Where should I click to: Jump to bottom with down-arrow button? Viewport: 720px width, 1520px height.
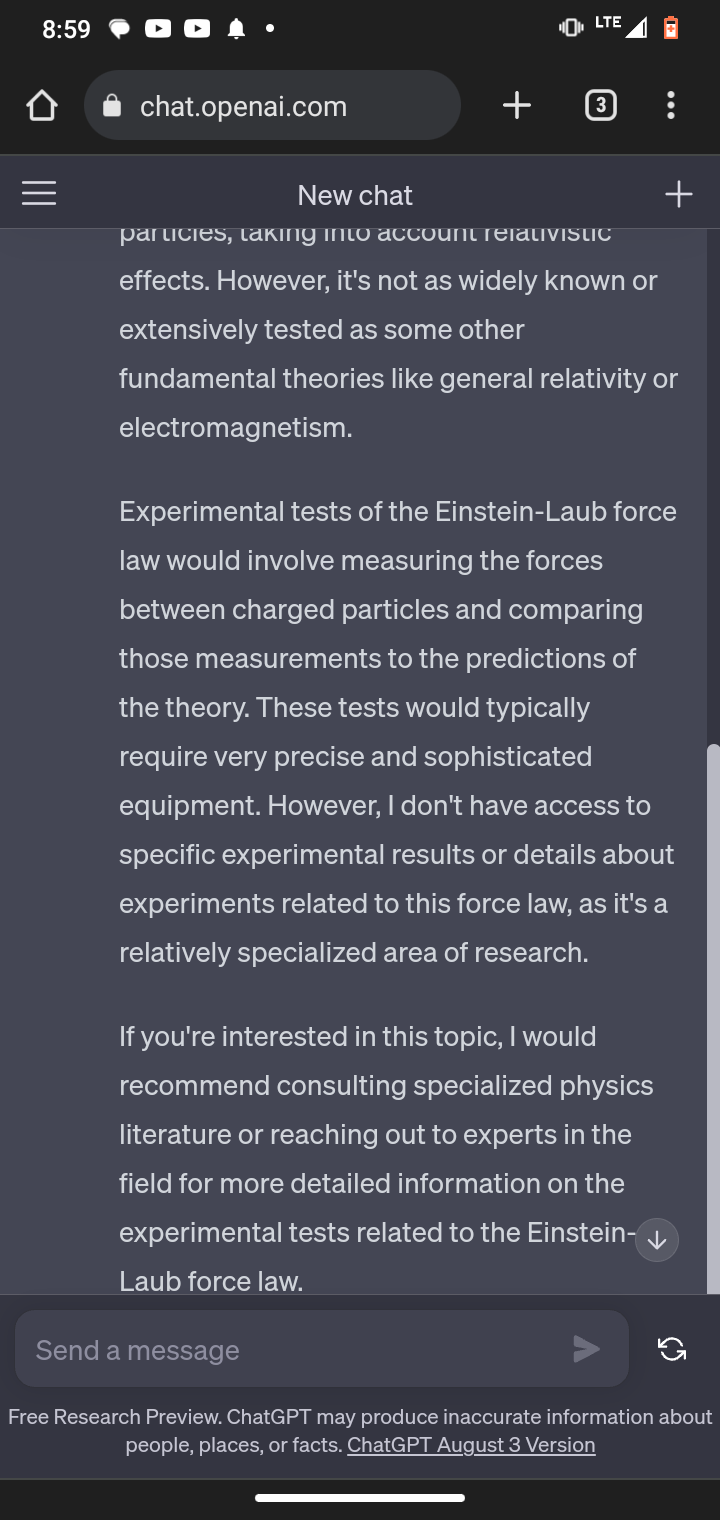coord(657,1241)
